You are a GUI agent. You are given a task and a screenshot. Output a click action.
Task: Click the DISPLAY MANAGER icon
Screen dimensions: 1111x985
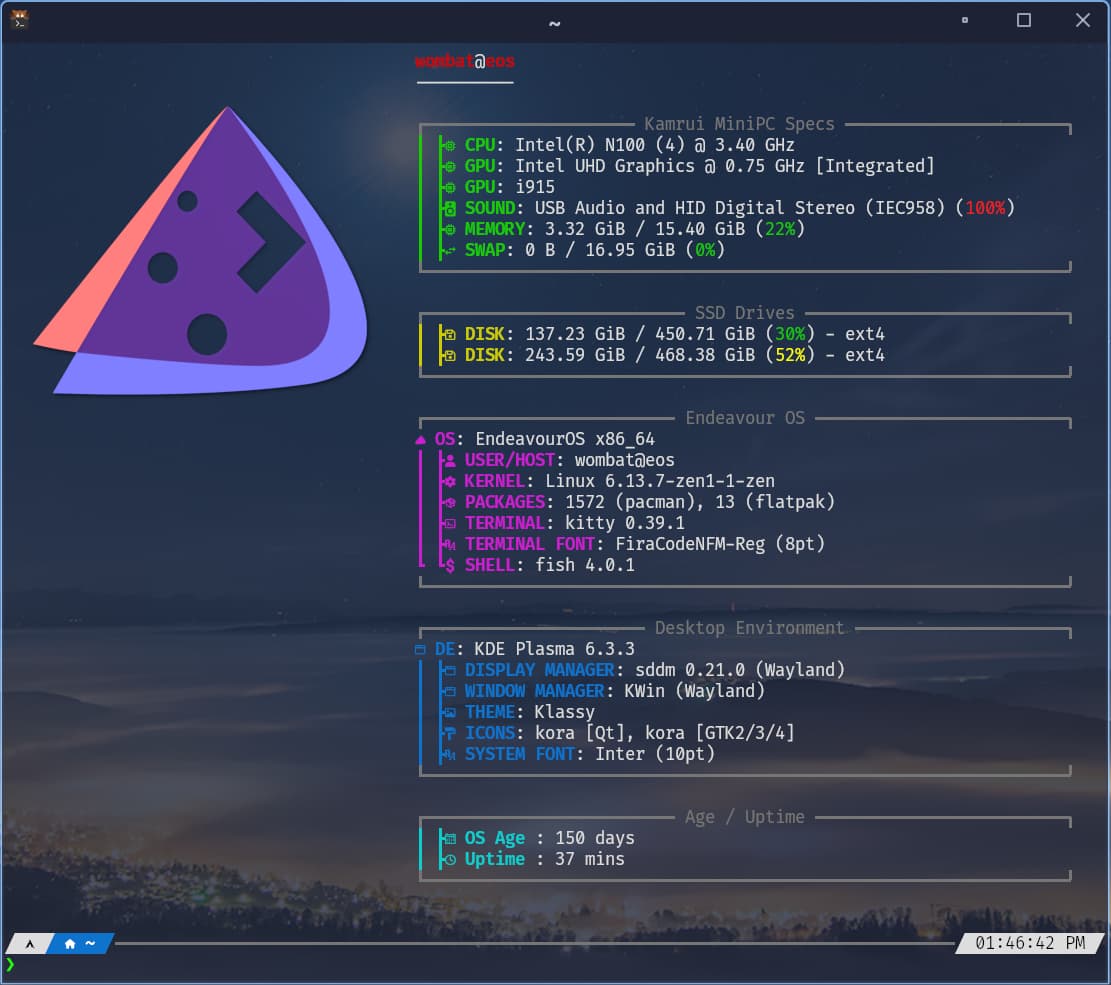coord(449,670)
